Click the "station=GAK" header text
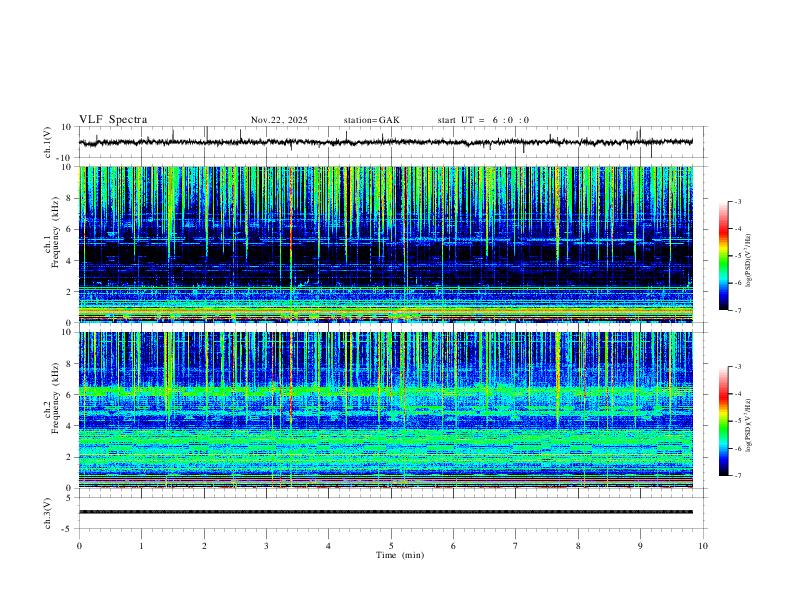Screen dimensions: 792x612 [x=372, y=120]
